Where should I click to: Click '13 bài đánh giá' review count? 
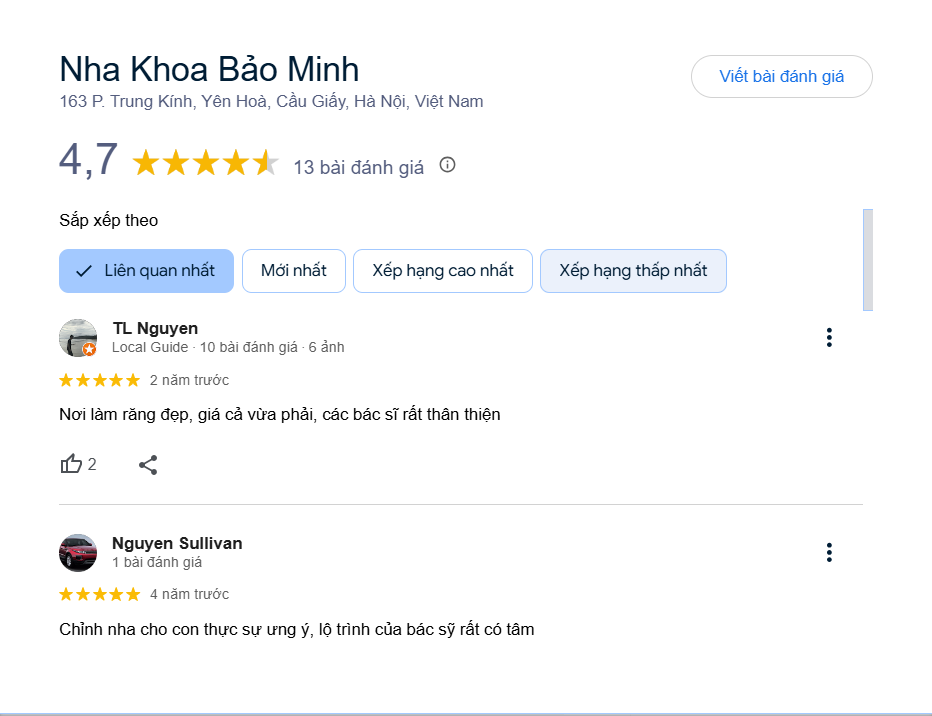358,167
